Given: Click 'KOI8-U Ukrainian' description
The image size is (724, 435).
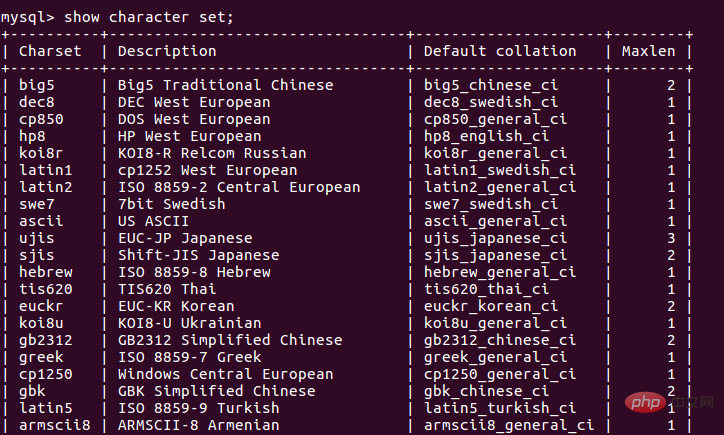Looking at the screenshot, I should (189, 323).
